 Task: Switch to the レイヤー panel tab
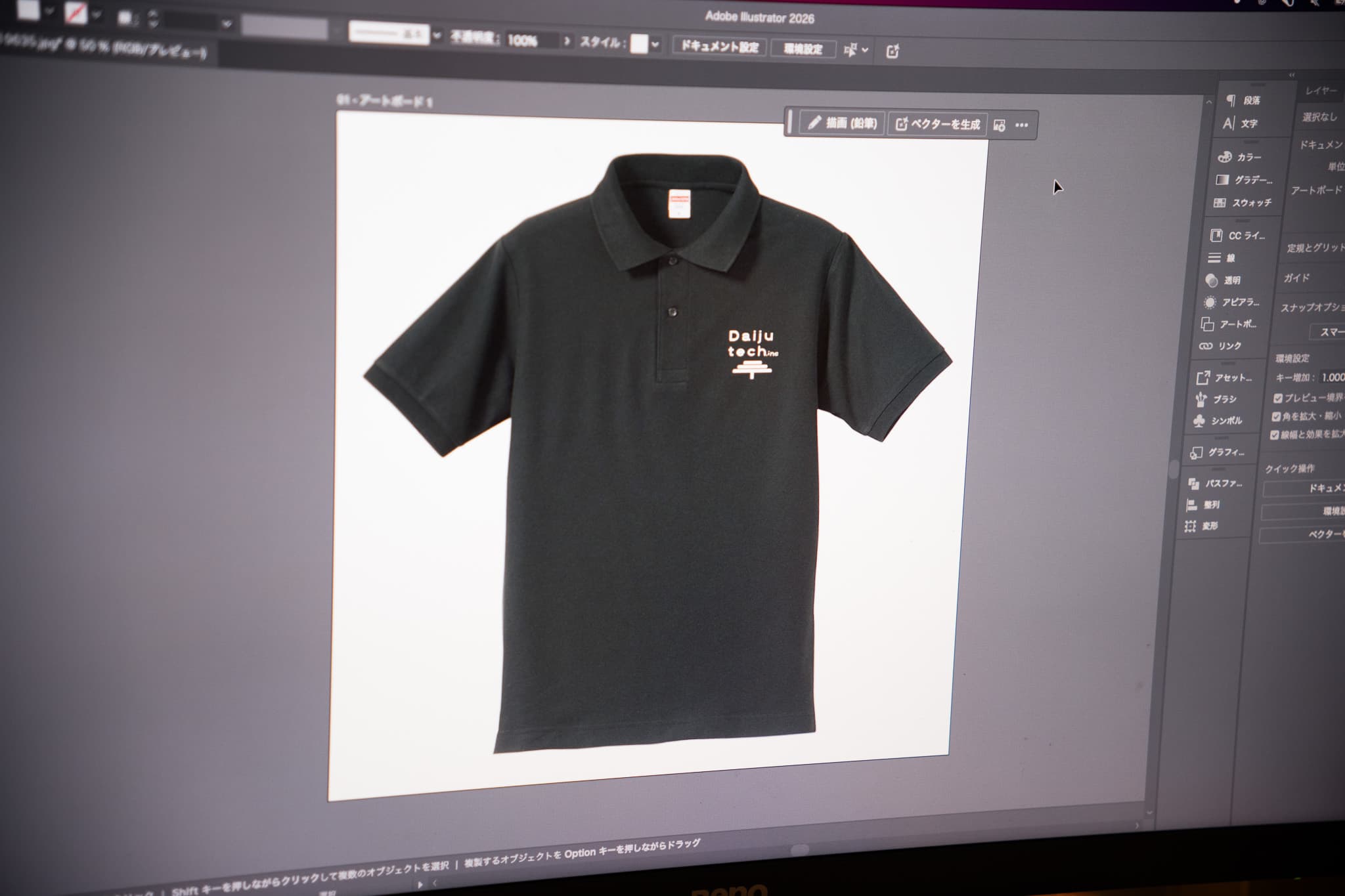(x=1321, y=91)
